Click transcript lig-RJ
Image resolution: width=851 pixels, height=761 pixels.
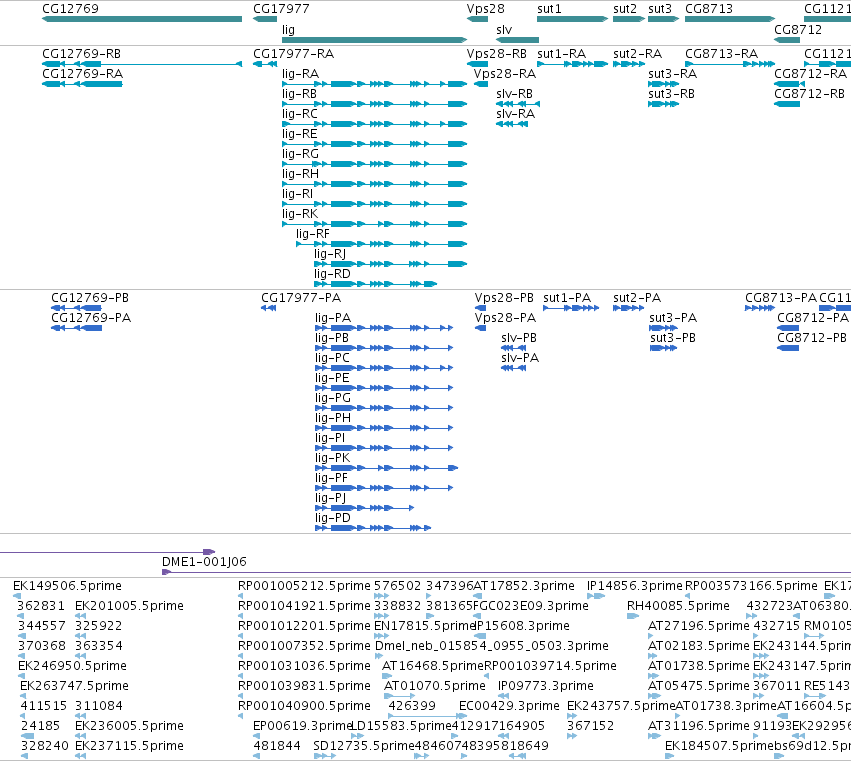point(390,264)
